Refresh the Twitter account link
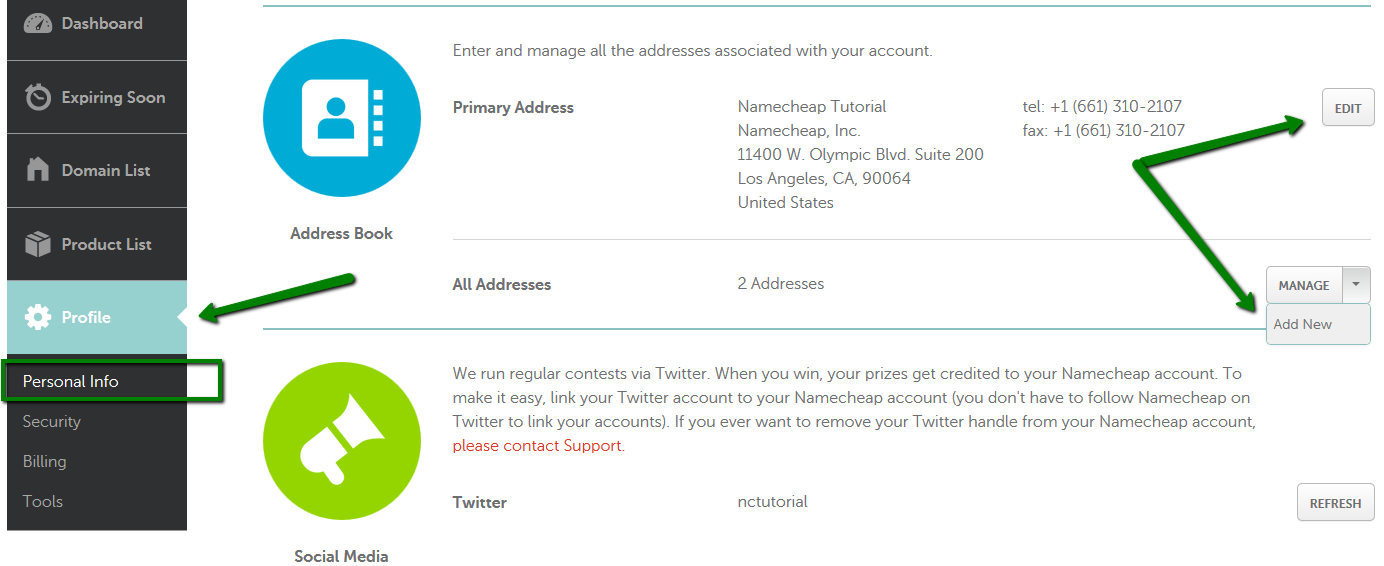The image size is (1384, 566). tap(1335, 503)
